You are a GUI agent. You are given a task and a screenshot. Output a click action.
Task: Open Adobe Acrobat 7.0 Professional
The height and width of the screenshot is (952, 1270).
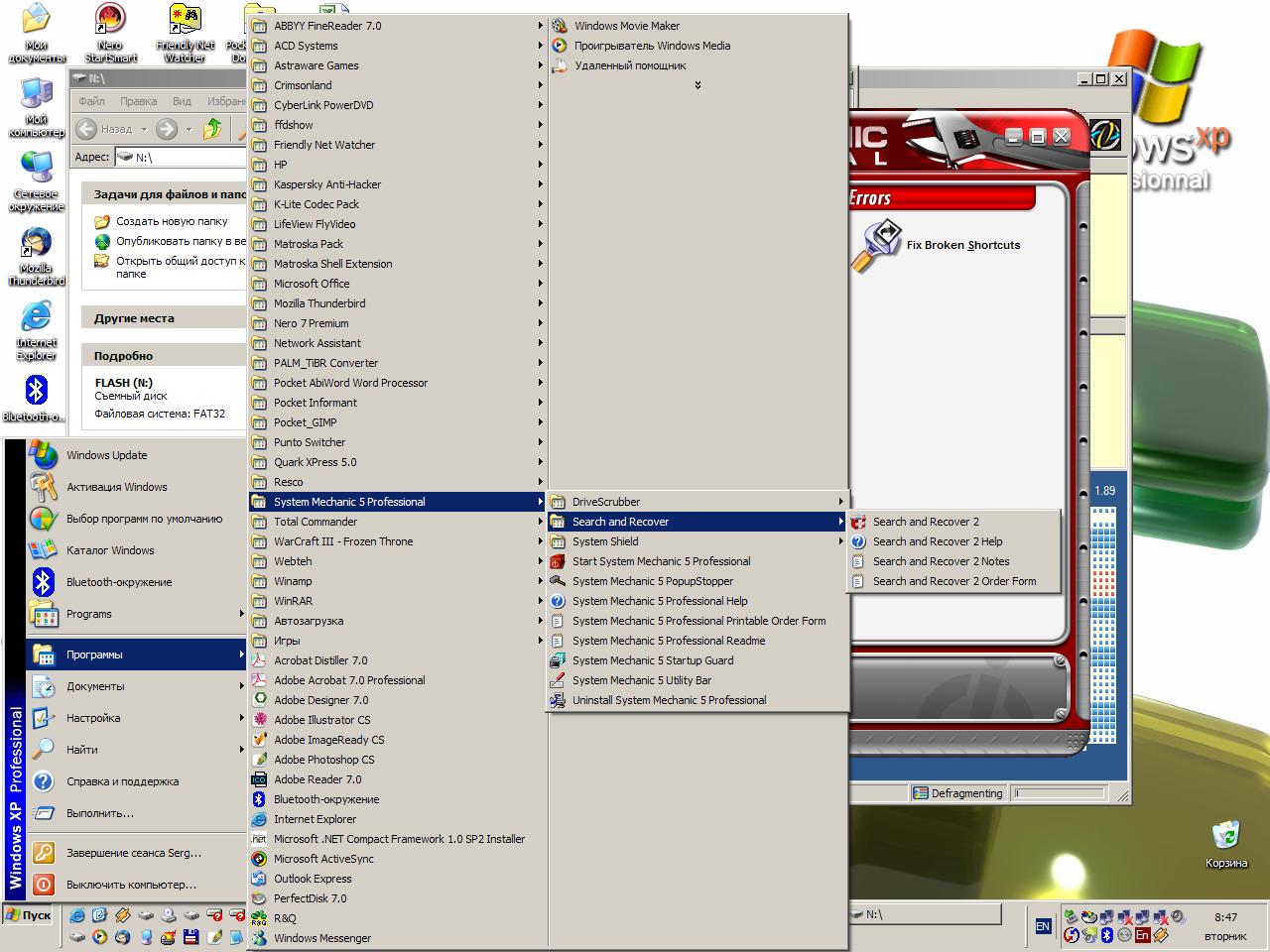tap(398, 680)
